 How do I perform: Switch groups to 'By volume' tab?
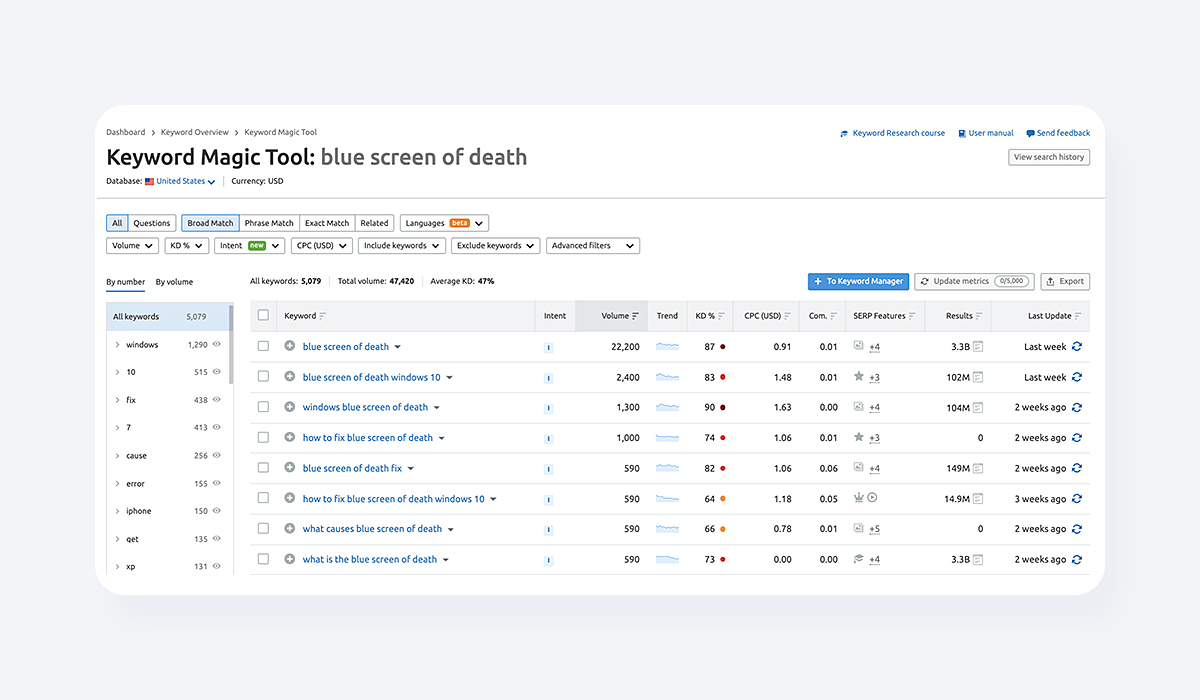pyautogui.click(x=175, y=282)
